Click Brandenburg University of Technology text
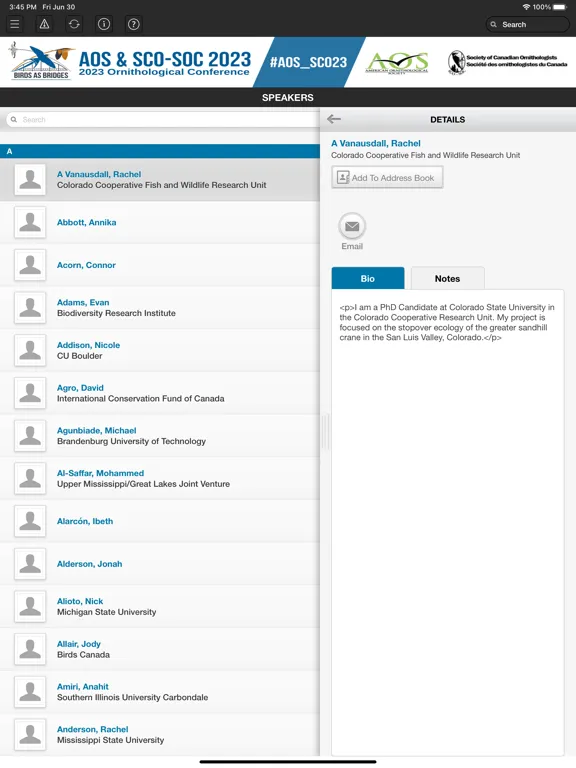 pos(131,441)
